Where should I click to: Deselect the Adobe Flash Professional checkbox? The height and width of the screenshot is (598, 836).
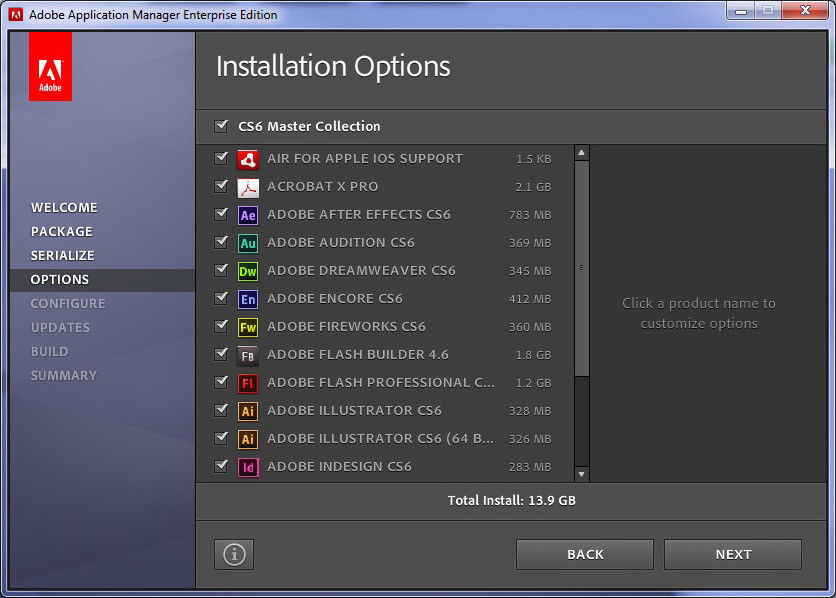pos(221,382)
